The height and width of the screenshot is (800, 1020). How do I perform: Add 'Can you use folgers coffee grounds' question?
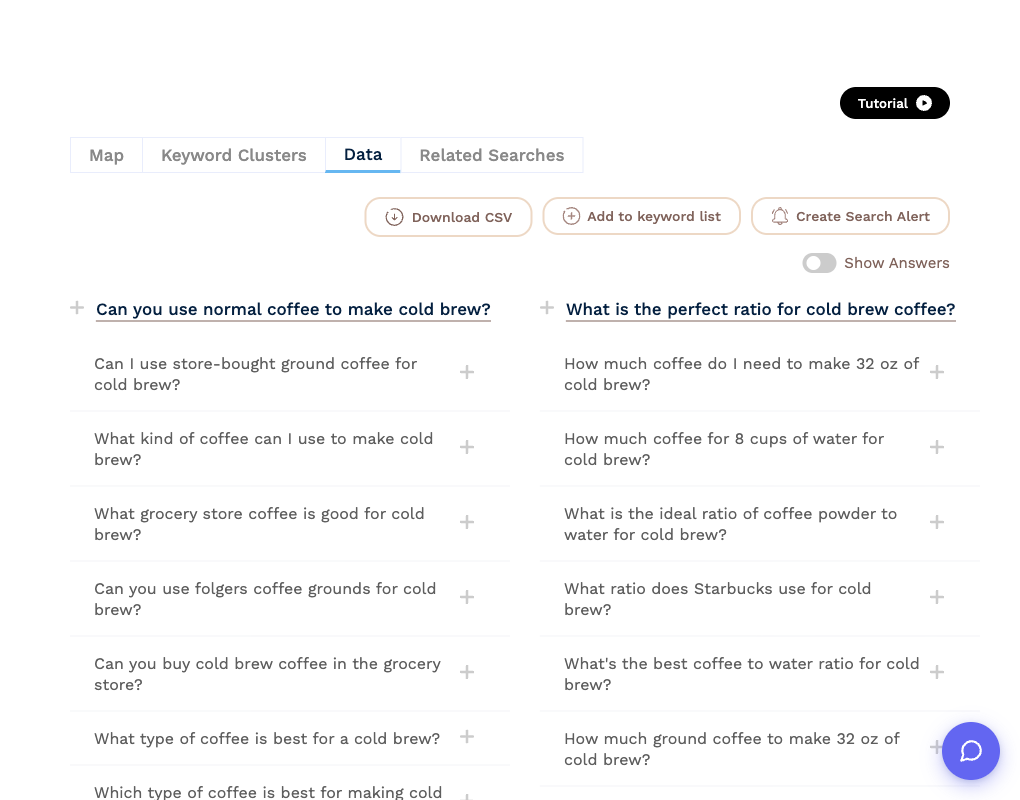pyautogui.click(x=466, y=597)
